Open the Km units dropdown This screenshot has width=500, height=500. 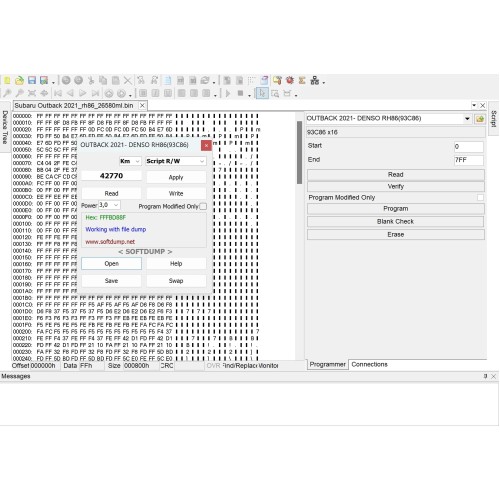(130, 161)
